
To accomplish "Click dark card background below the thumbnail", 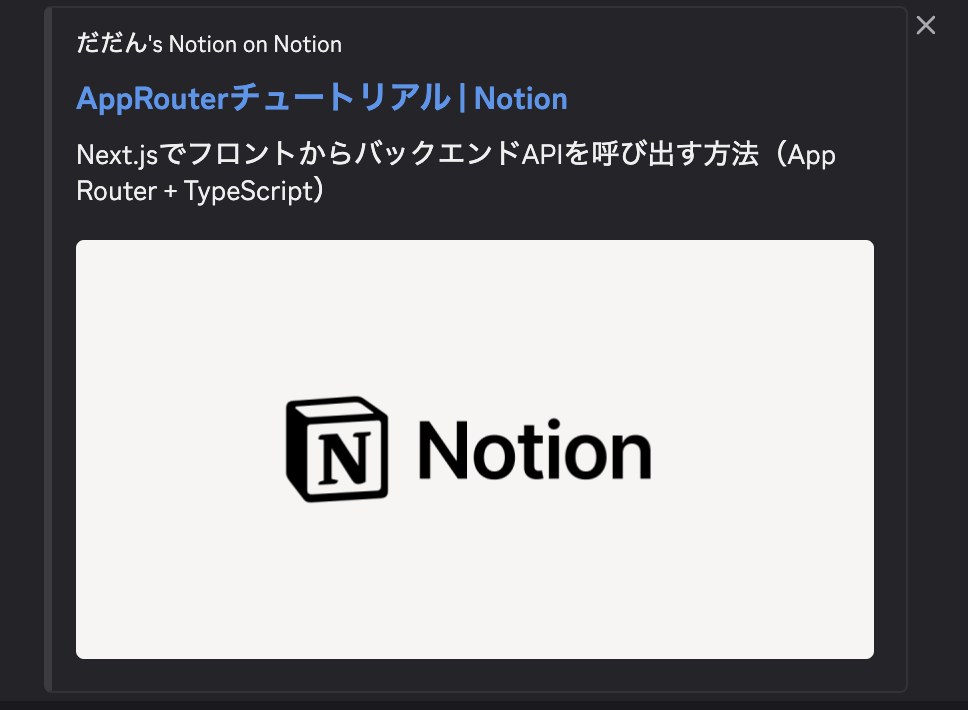I will [x=475, y=675].
